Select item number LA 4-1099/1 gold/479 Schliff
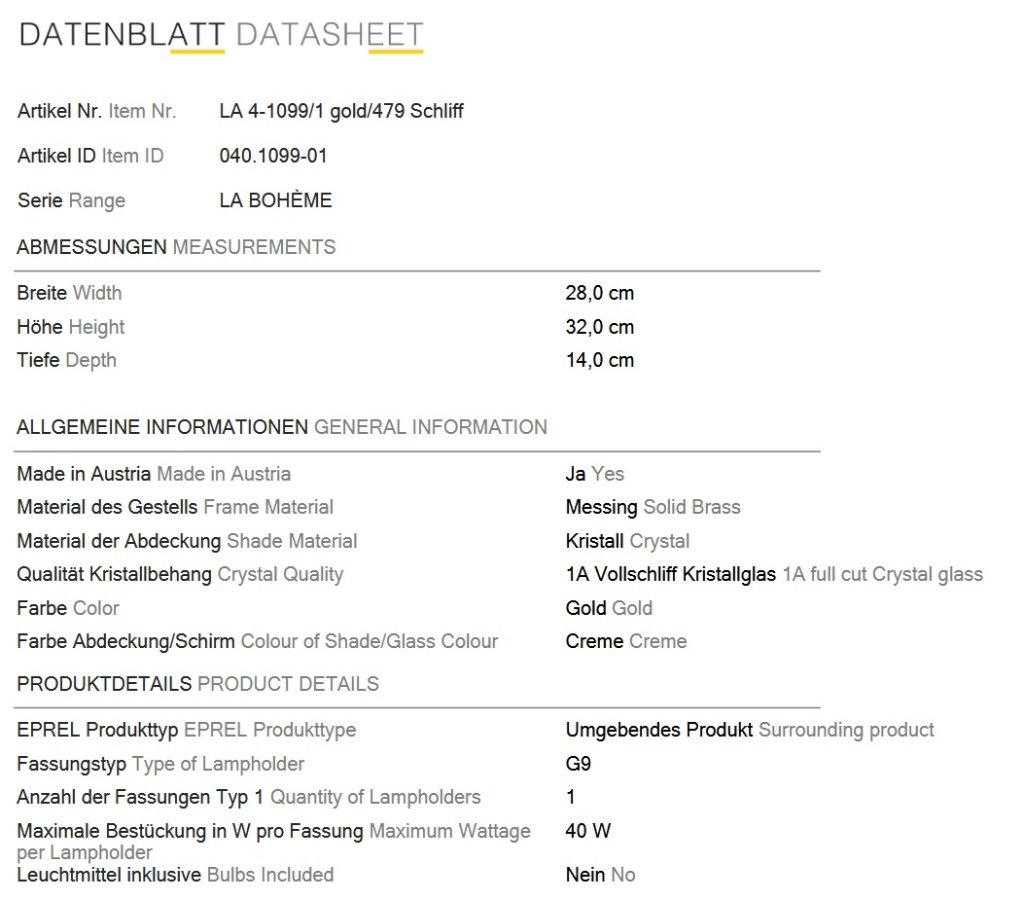 click(x=341, y=111)
